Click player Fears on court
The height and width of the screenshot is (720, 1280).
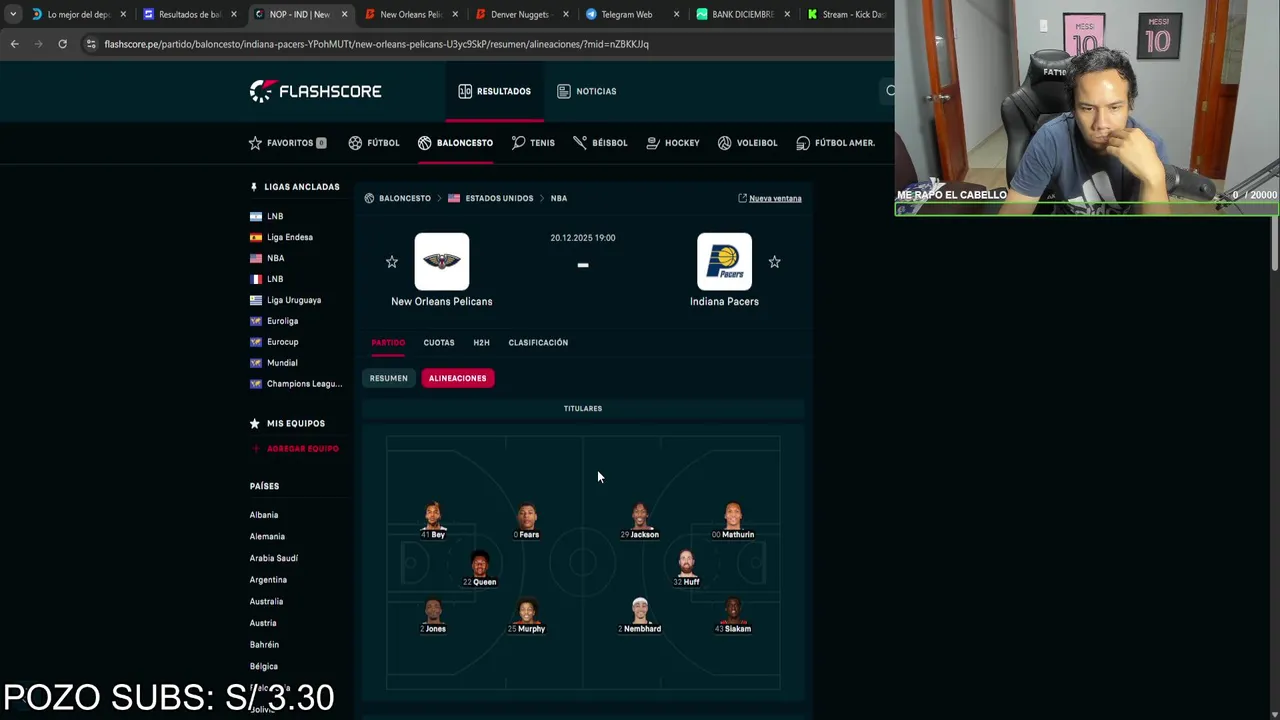point(527,521)
